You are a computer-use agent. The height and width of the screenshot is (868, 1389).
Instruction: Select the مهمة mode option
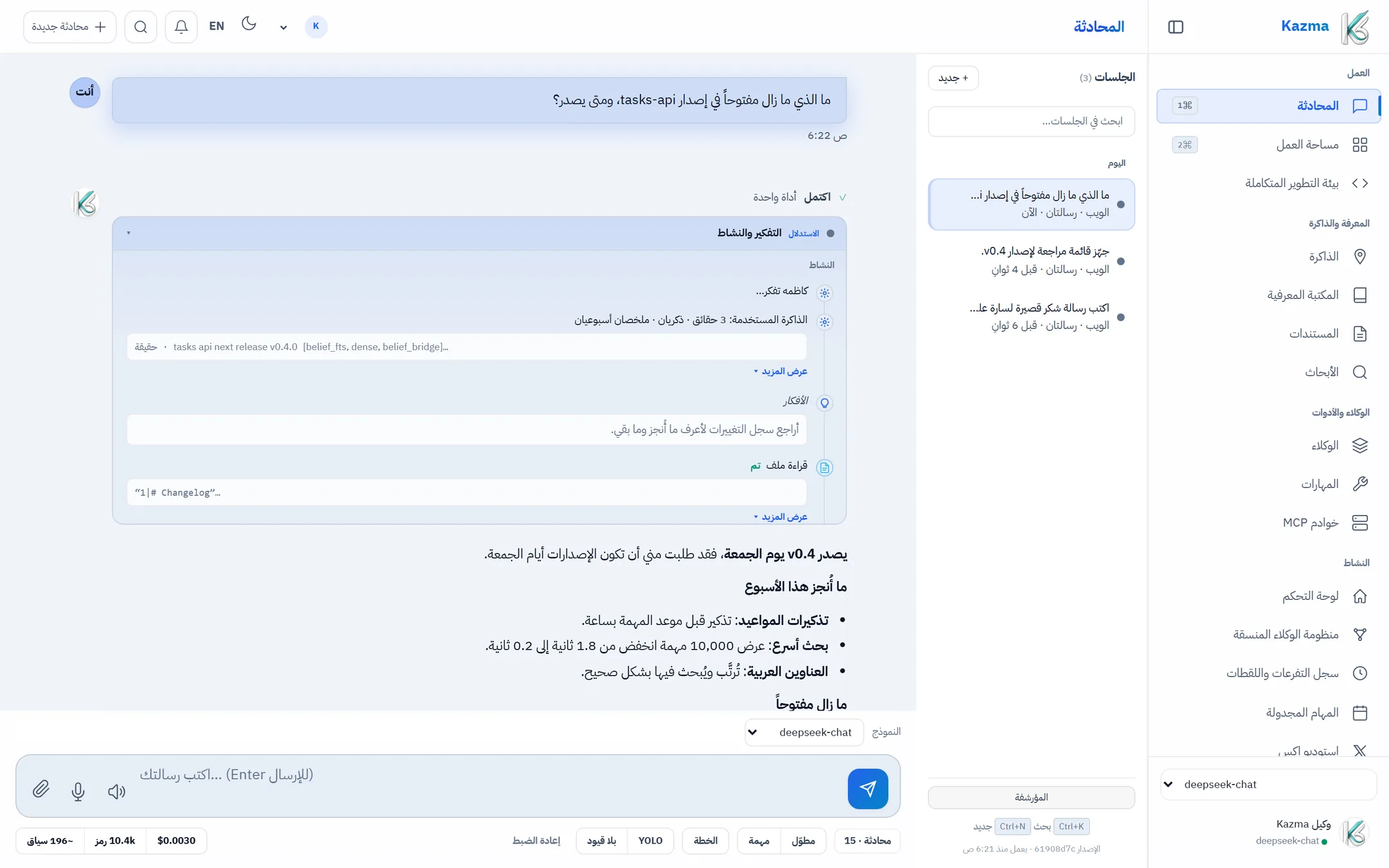pyautogui.click(x=759, y=840)
